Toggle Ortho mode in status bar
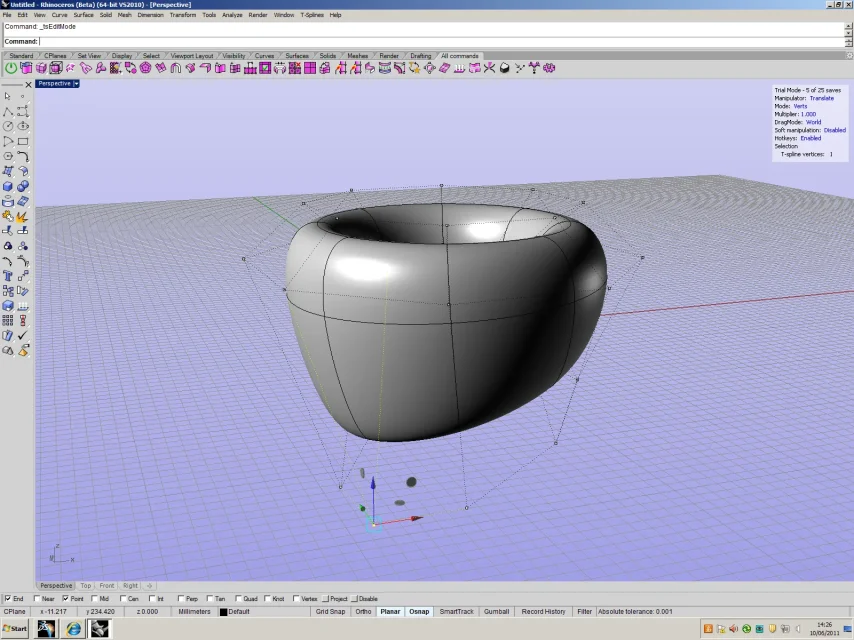Viewport: 854px width, 640px height. pos(363,612)
